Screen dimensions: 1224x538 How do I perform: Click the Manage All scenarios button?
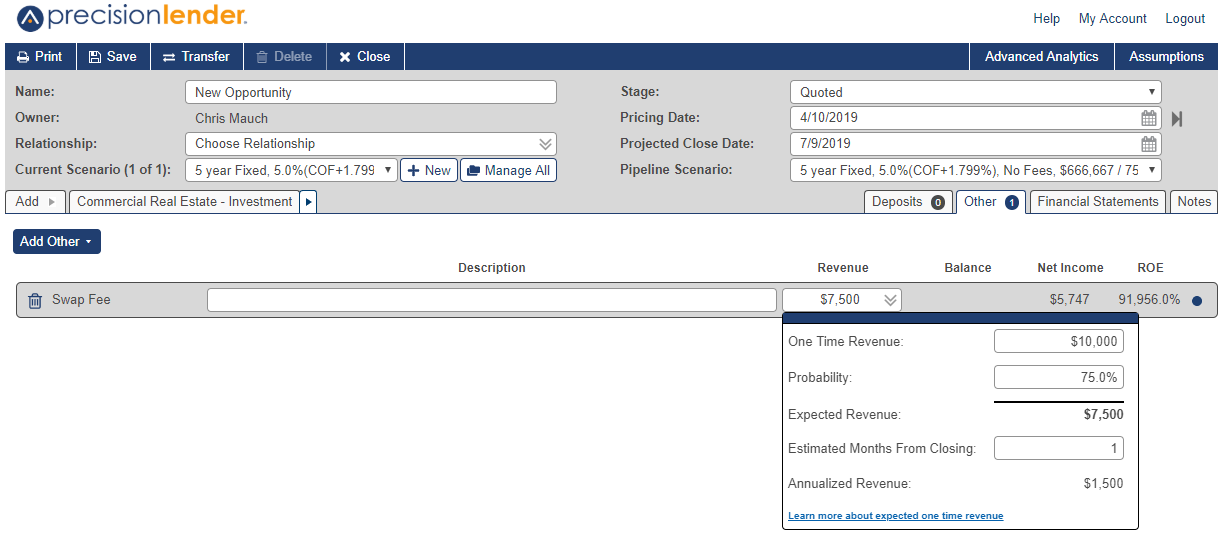508,170
